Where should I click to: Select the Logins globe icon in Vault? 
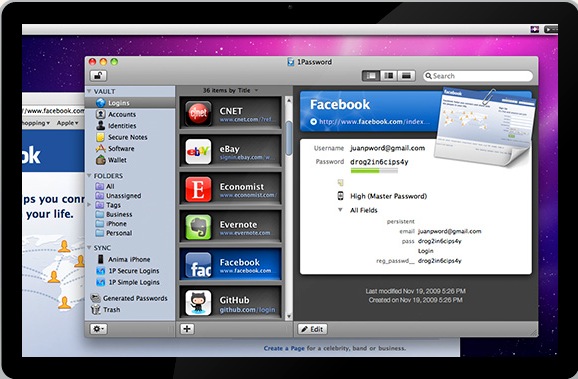pyautogui.click(x=100, y=103)
